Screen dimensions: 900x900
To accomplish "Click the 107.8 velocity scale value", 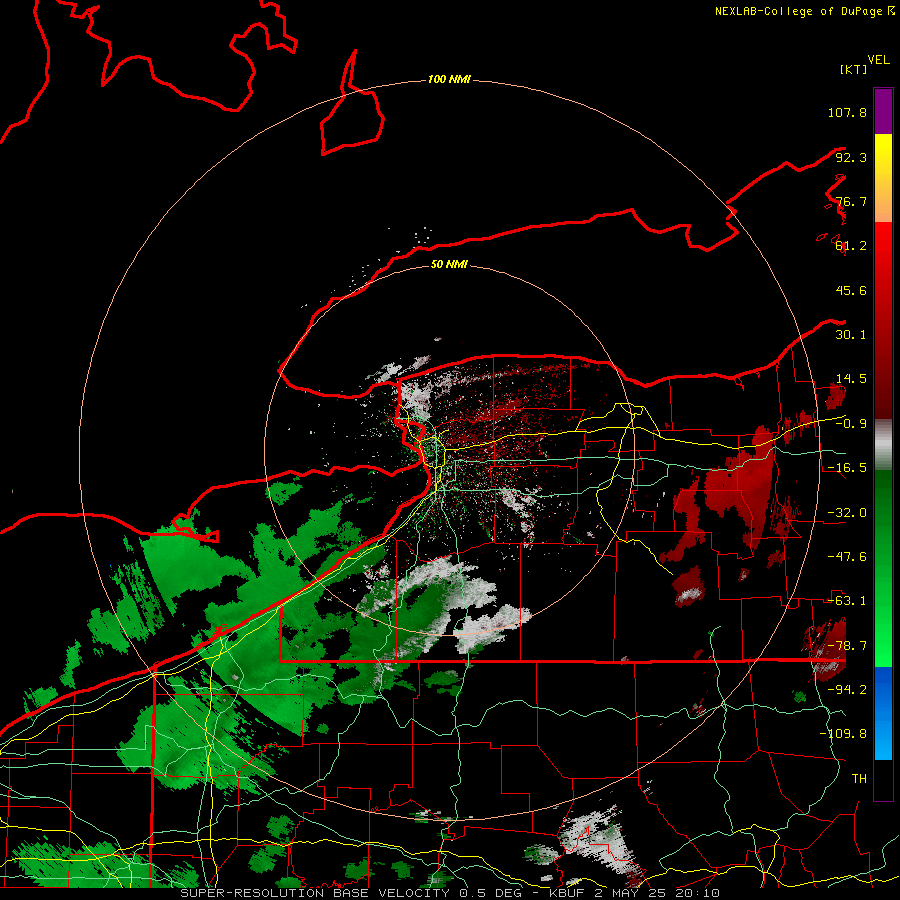I will [847, 112].
